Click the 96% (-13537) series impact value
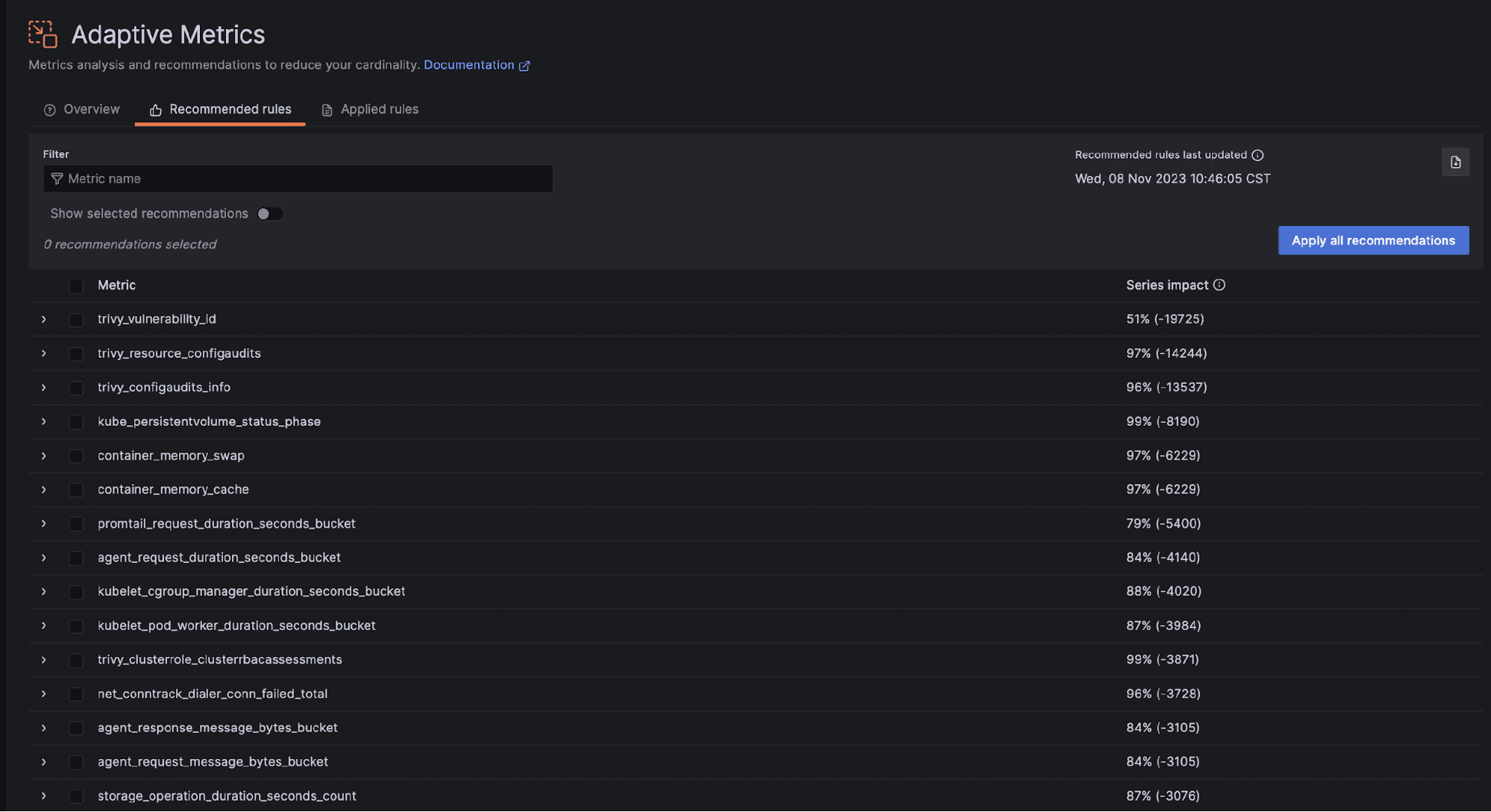 tap(1167, 388)
